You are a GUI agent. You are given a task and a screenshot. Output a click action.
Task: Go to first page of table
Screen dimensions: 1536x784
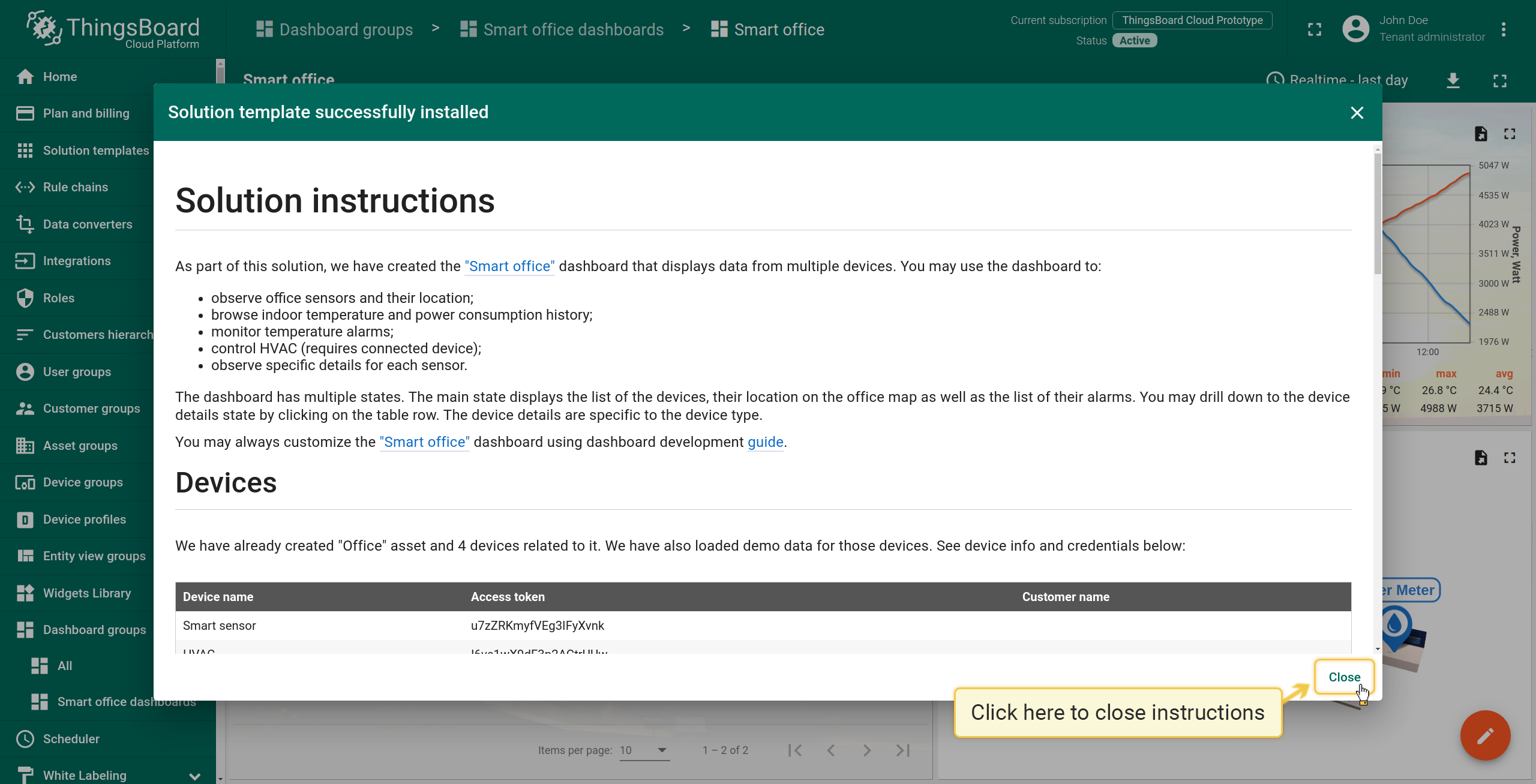point(795,750)
